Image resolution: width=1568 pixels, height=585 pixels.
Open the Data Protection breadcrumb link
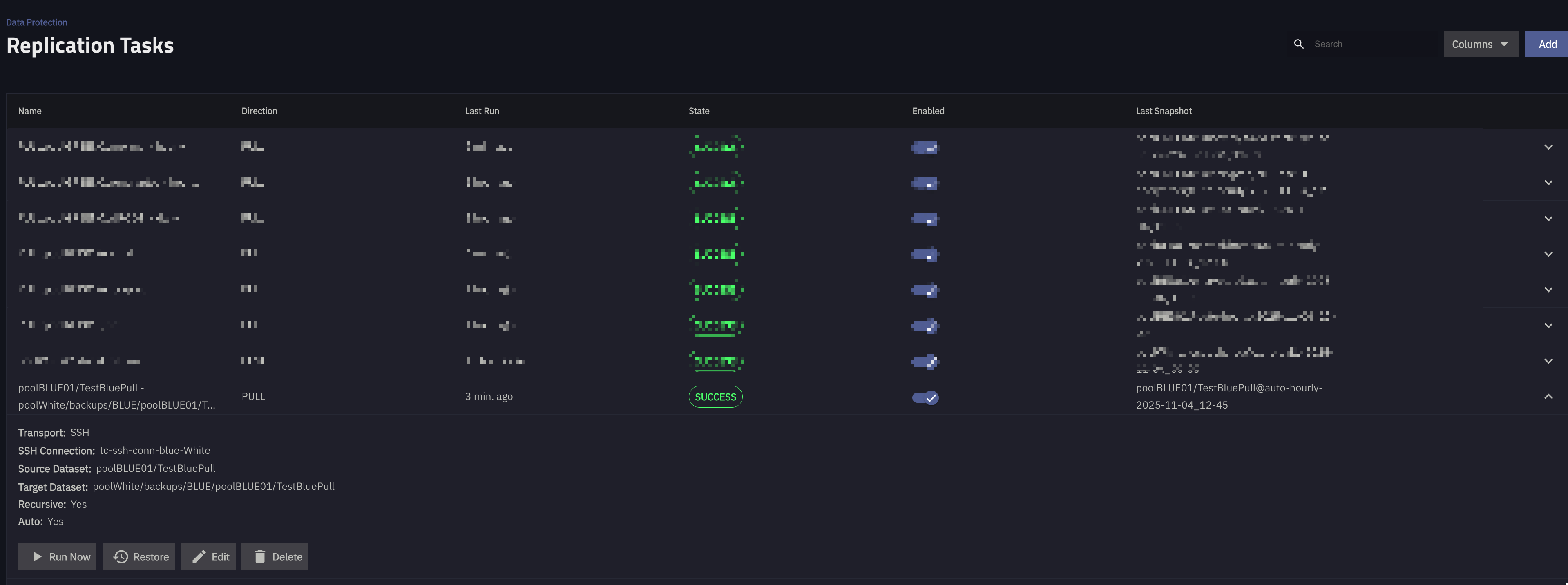pos(36,22)
